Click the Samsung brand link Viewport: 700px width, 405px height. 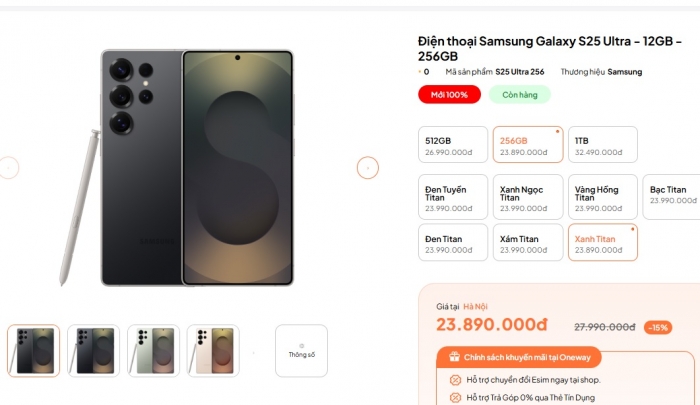click(625, 72)
